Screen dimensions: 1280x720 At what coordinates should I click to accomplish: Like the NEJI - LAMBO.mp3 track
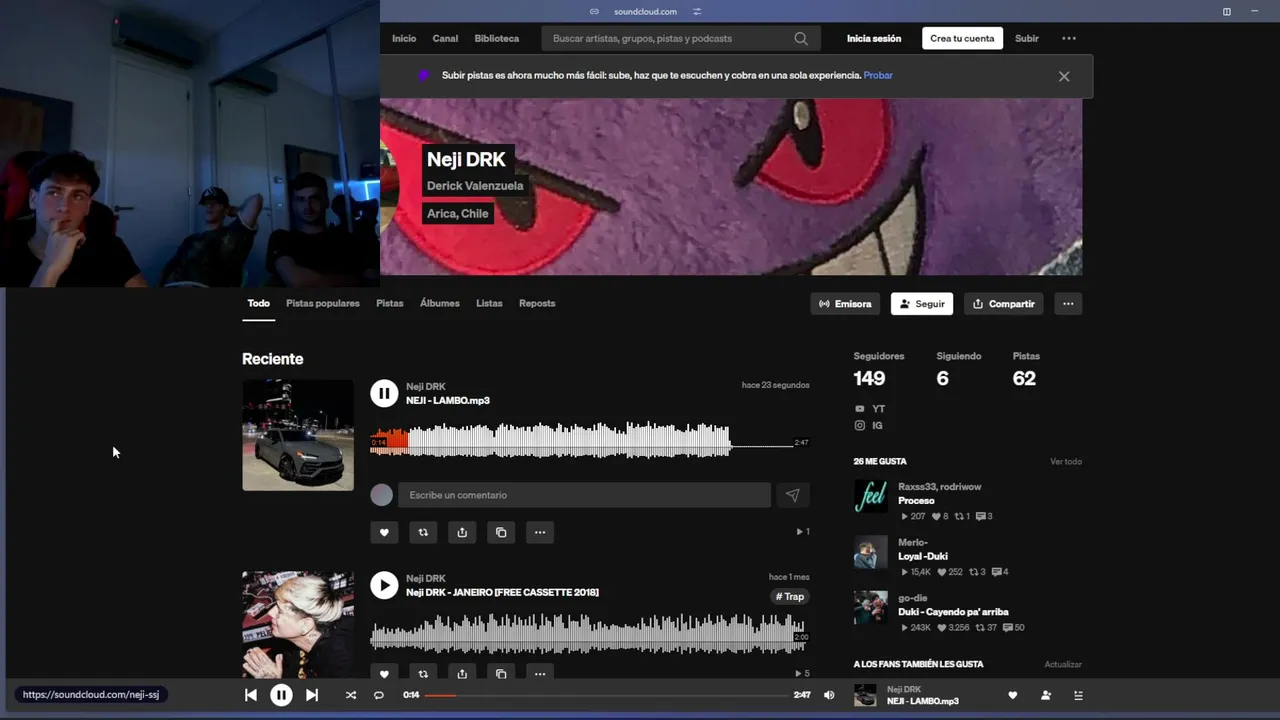[x=384, y=532]
